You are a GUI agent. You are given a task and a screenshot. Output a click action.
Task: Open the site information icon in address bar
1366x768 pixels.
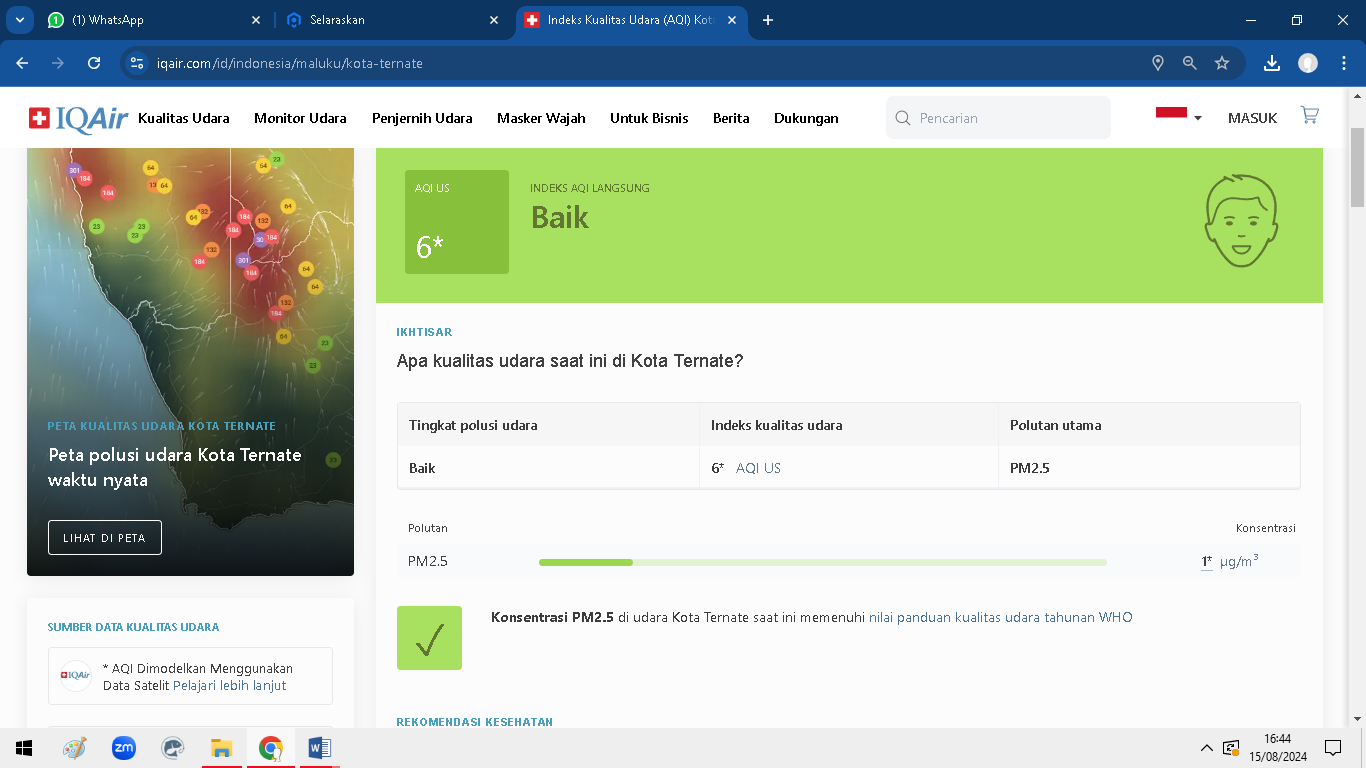pyautogui.click(x=138, y=63)
